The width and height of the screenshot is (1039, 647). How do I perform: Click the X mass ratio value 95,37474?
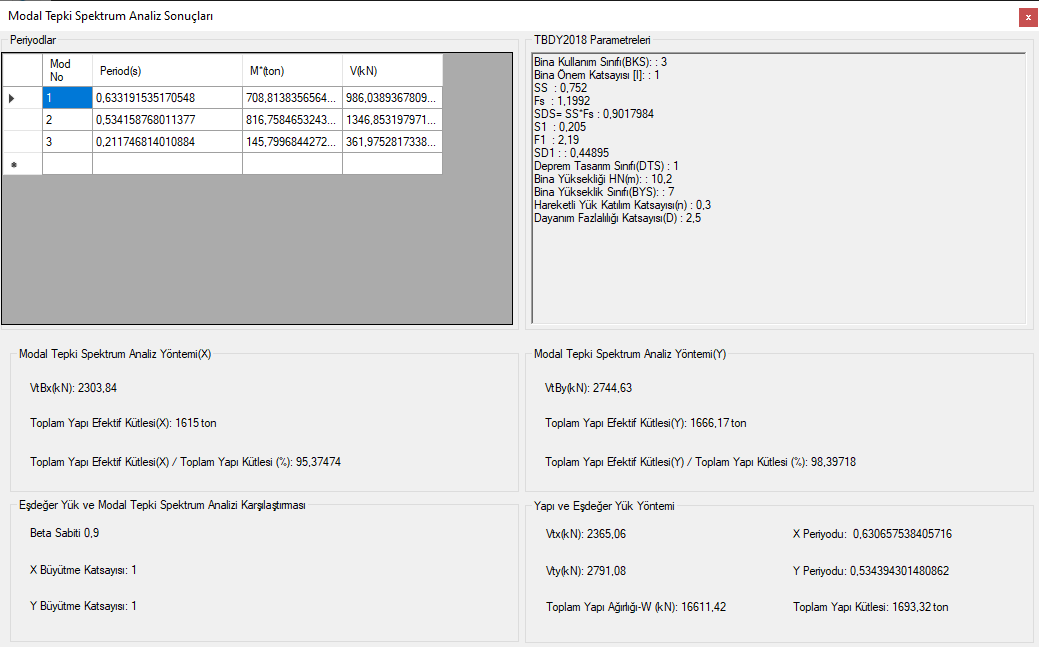pyautogui.click(x=318, y=462)
